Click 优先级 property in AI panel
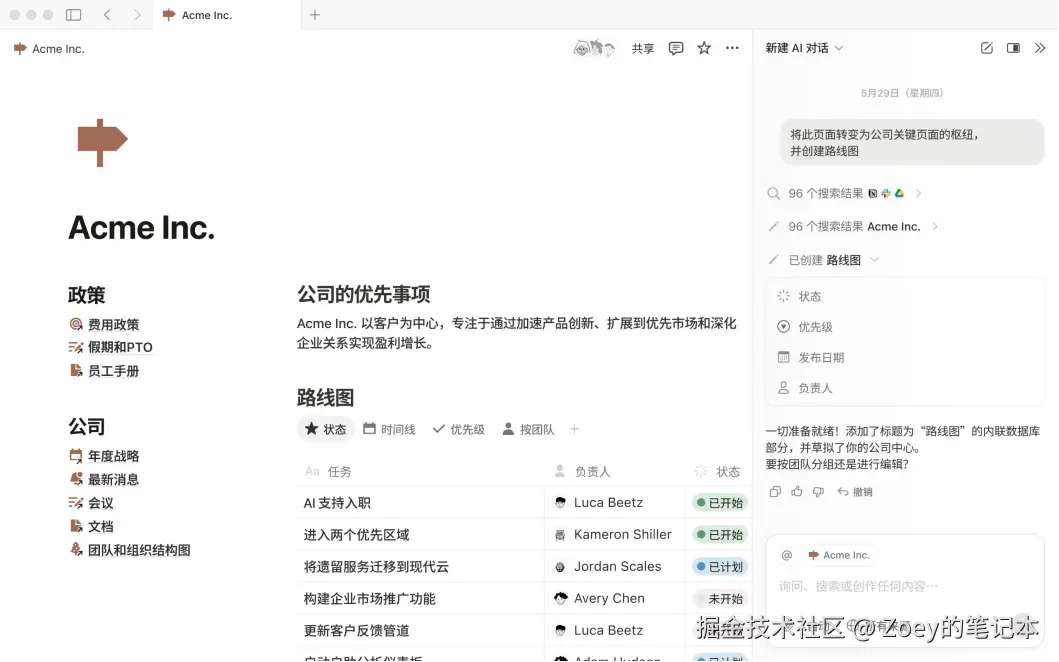 pyautogui.click(x=805, y=327)
